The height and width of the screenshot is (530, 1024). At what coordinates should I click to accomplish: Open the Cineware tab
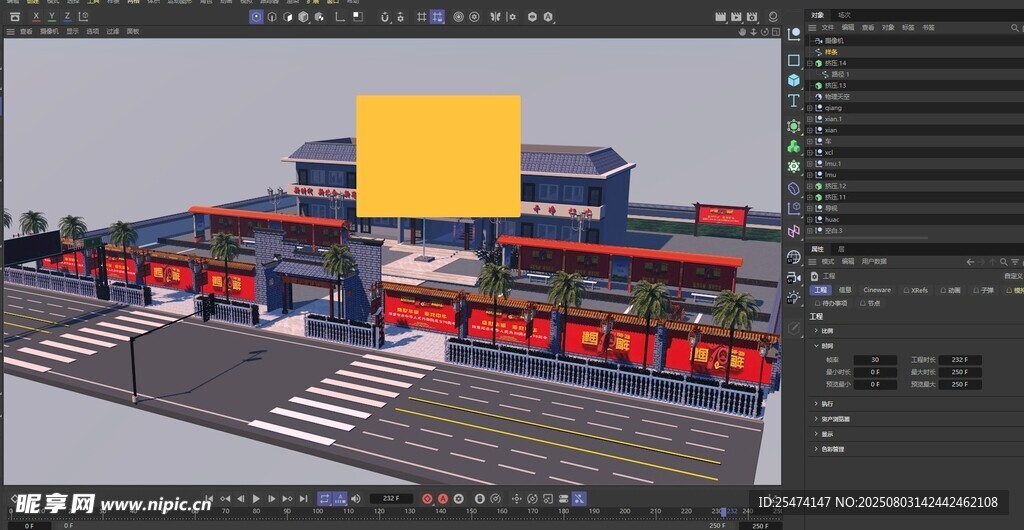coord(876,290)
